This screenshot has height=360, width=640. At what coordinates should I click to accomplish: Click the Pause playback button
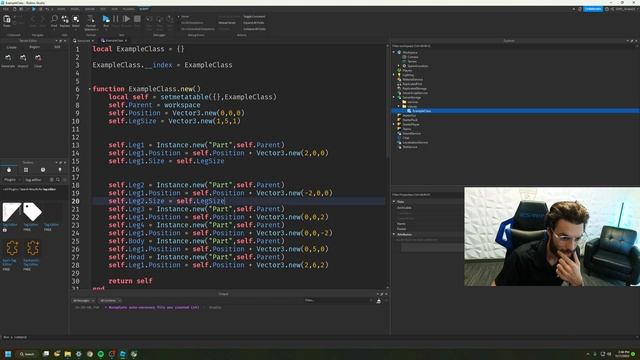coord(116,20)
